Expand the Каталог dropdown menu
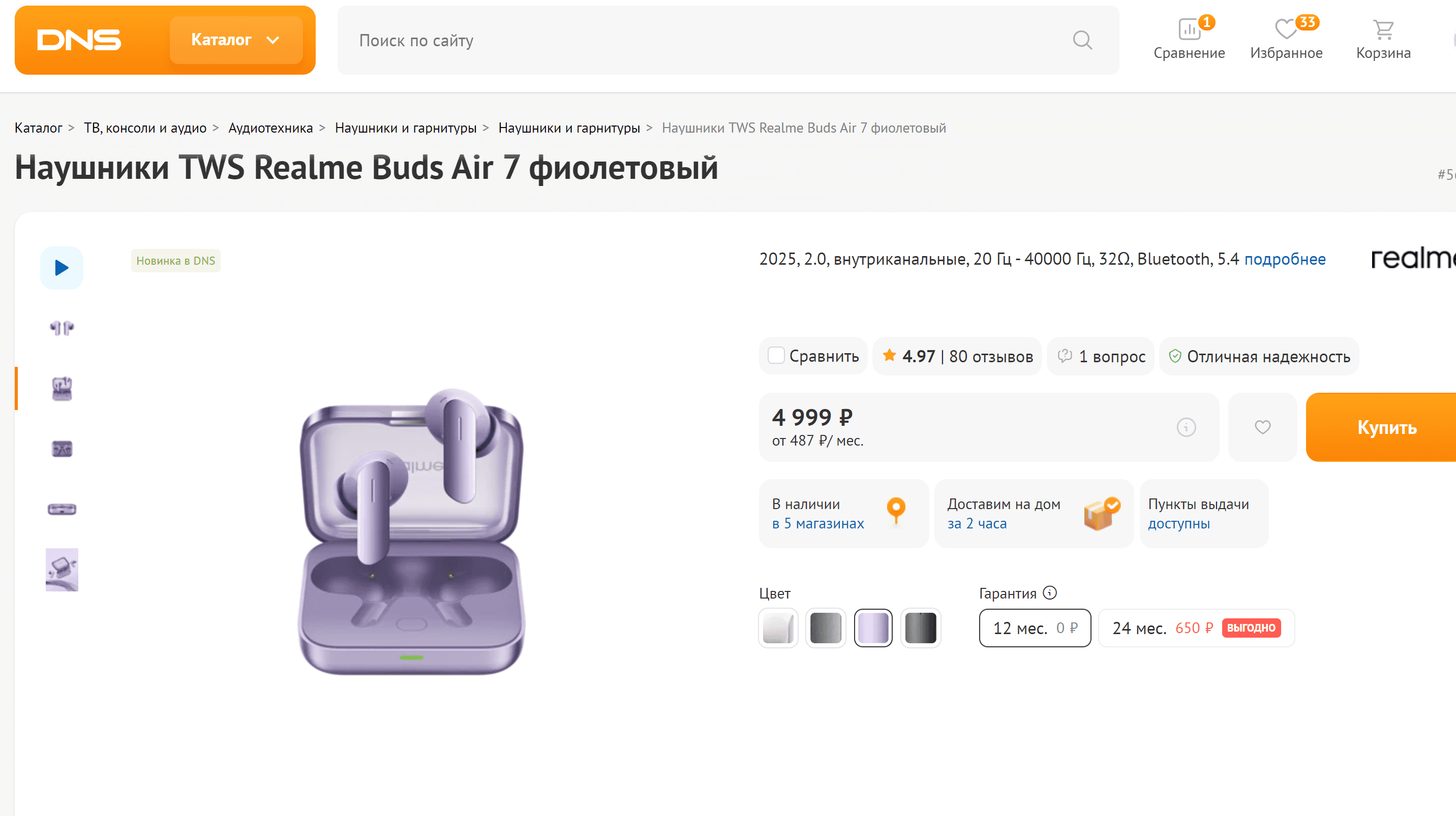Viewport: 1456px width, 816px height. [236, 40]
